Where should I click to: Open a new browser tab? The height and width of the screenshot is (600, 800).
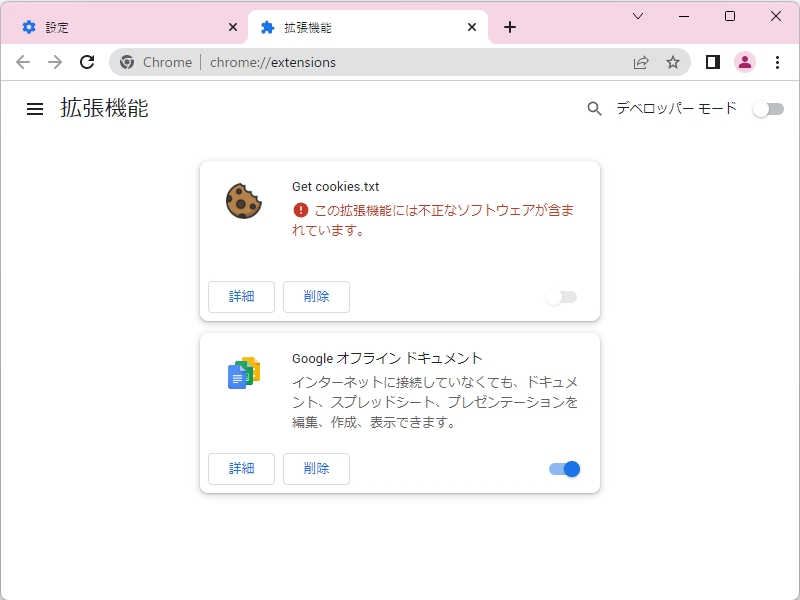510,27
